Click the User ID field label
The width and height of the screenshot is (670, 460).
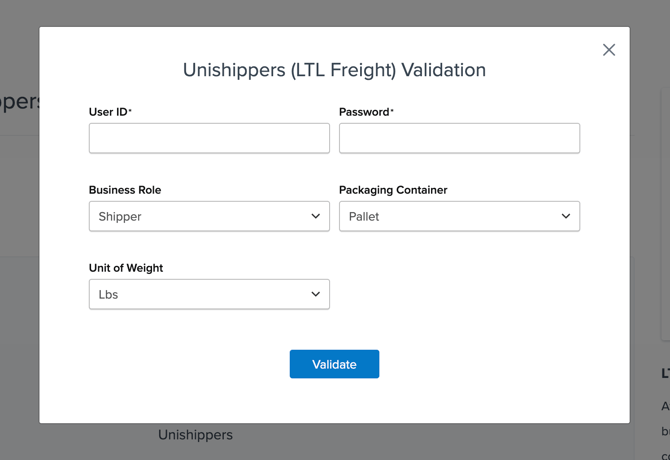[109, 112]
